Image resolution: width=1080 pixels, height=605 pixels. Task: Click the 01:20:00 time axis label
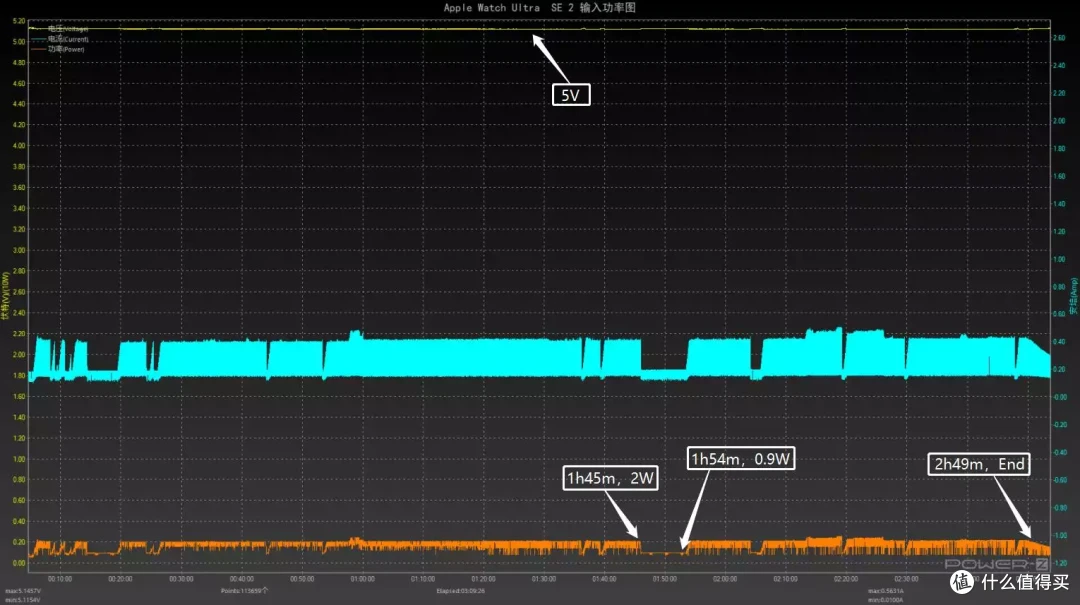click(x=483, y=579)
